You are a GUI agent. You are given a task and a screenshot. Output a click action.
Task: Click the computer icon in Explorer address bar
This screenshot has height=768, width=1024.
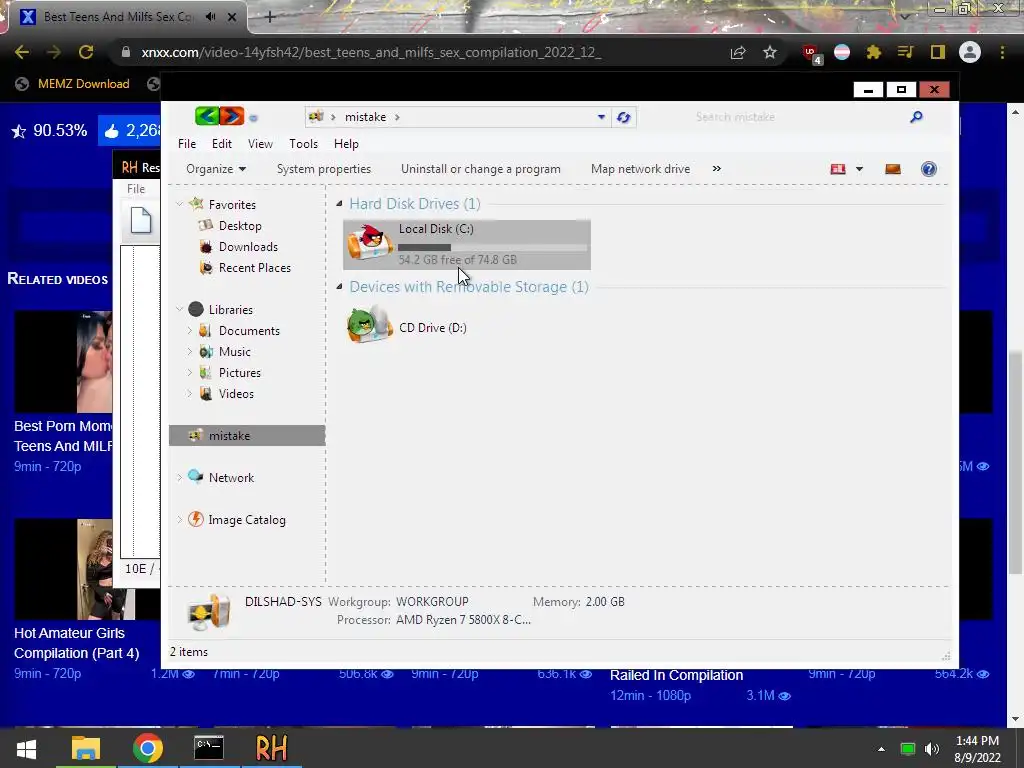[316, 117]
